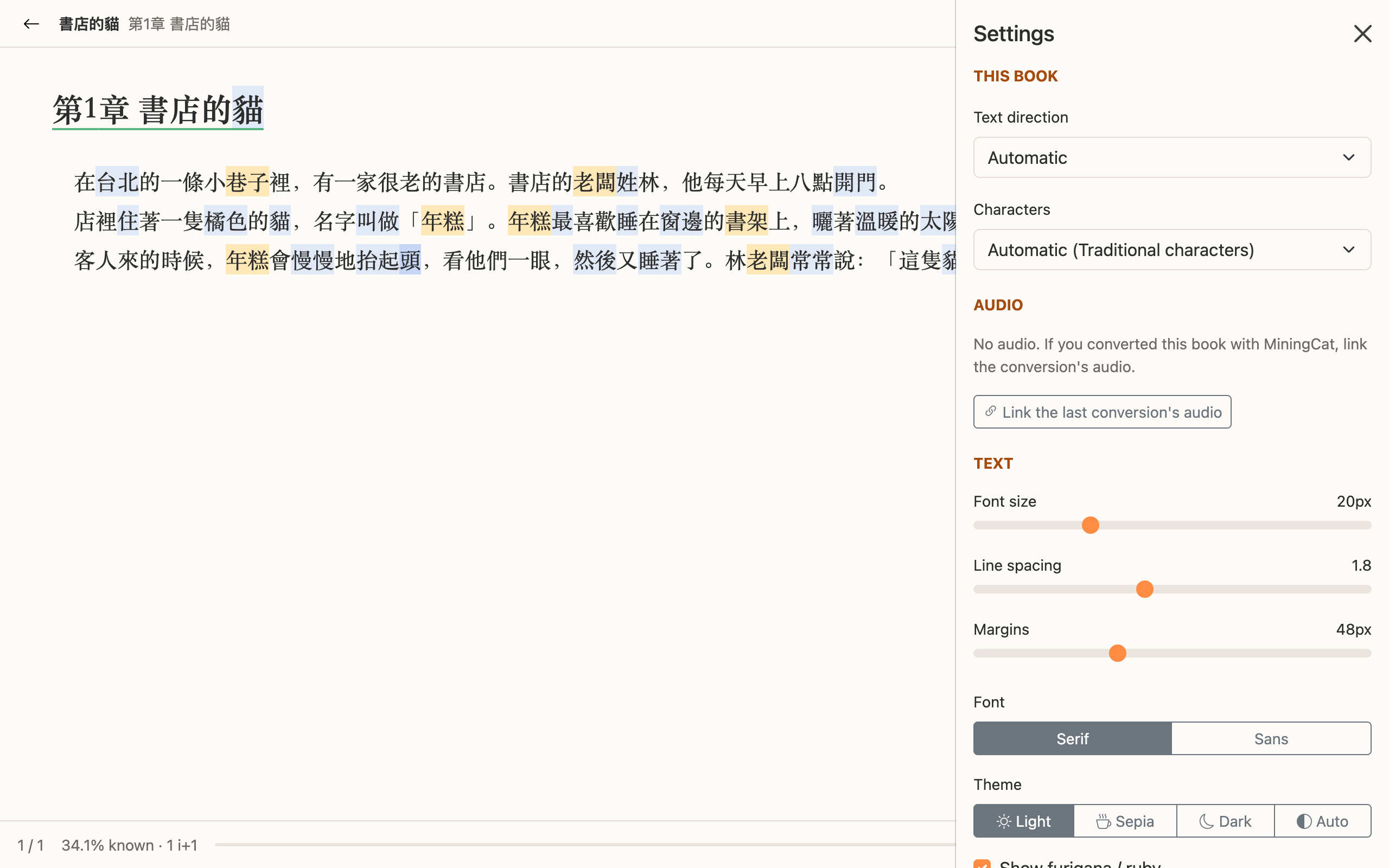Click the chapter heading 第1章 書店的貓
1389x868 pixels.
158,109
